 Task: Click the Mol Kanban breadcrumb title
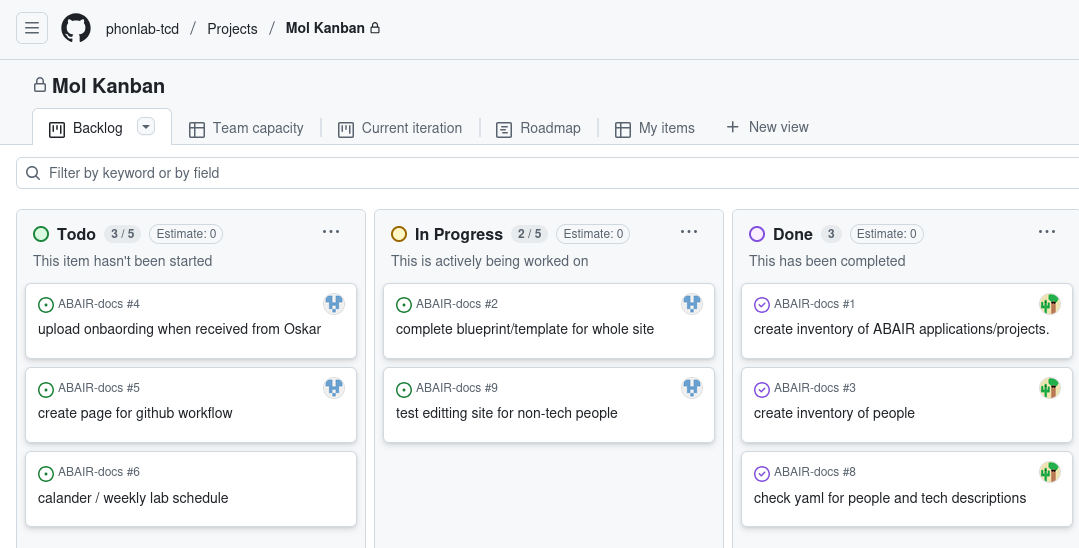click(325, 28)
